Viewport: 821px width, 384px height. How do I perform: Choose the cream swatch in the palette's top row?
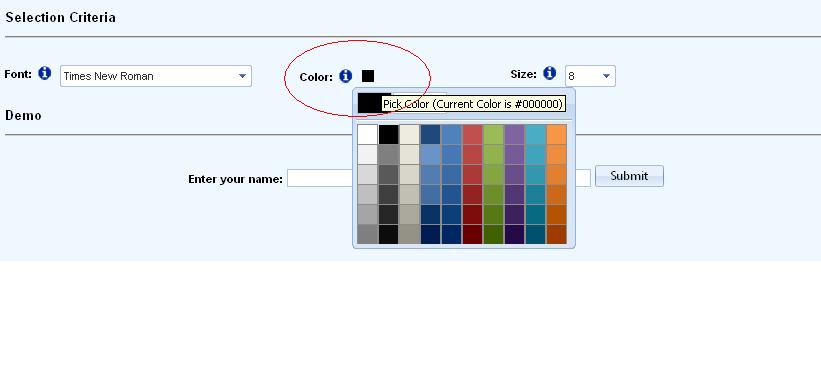[409, 134]
